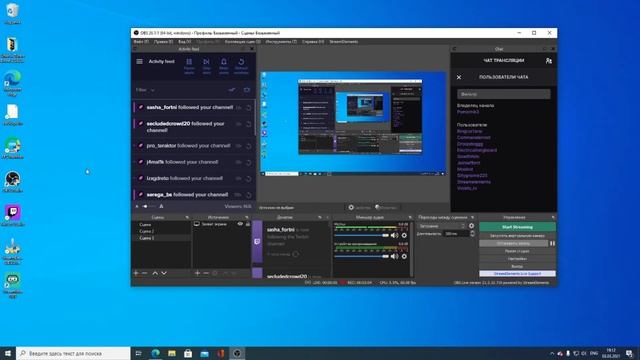
Task: Open source properties gear in Sources panel
Action: 215,273
